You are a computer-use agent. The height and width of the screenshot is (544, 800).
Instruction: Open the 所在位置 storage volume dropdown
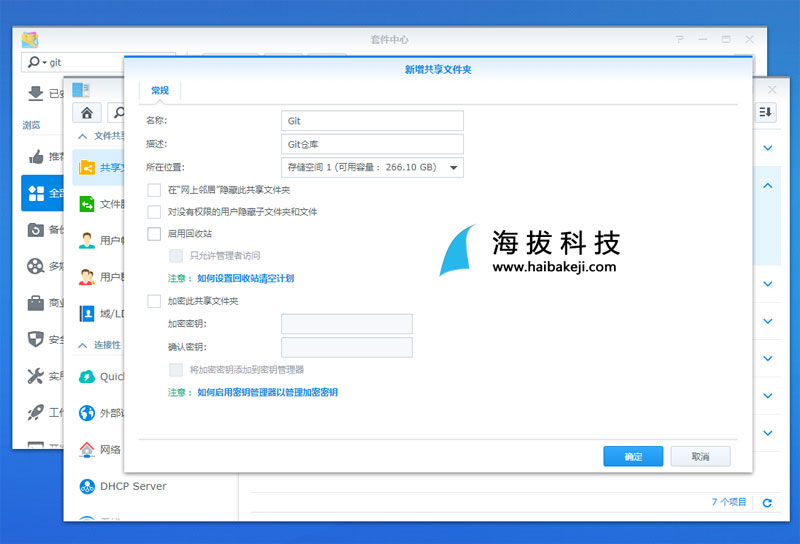point(372,167)
